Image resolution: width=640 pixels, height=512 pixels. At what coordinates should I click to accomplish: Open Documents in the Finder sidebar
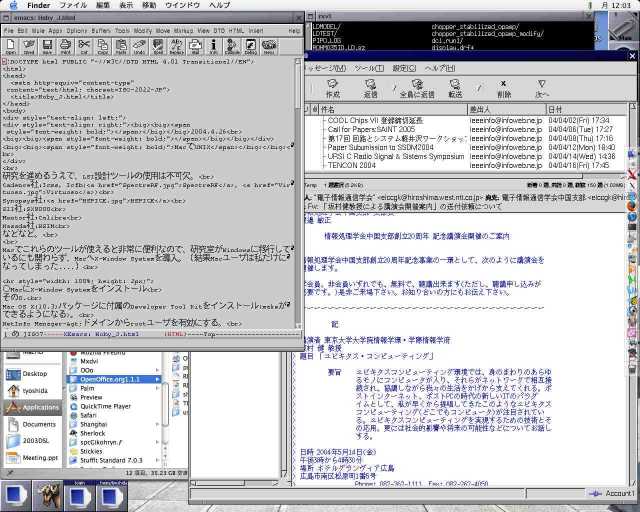[x=32, y=425]
